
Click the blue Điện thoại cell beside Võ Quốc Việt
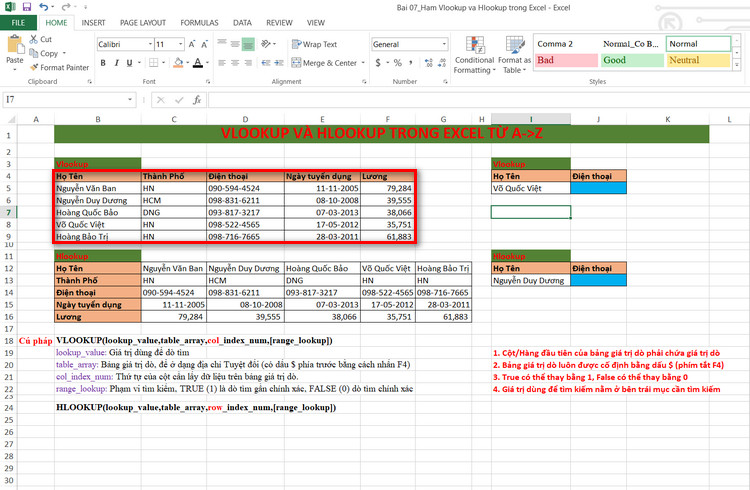[598, 188]
